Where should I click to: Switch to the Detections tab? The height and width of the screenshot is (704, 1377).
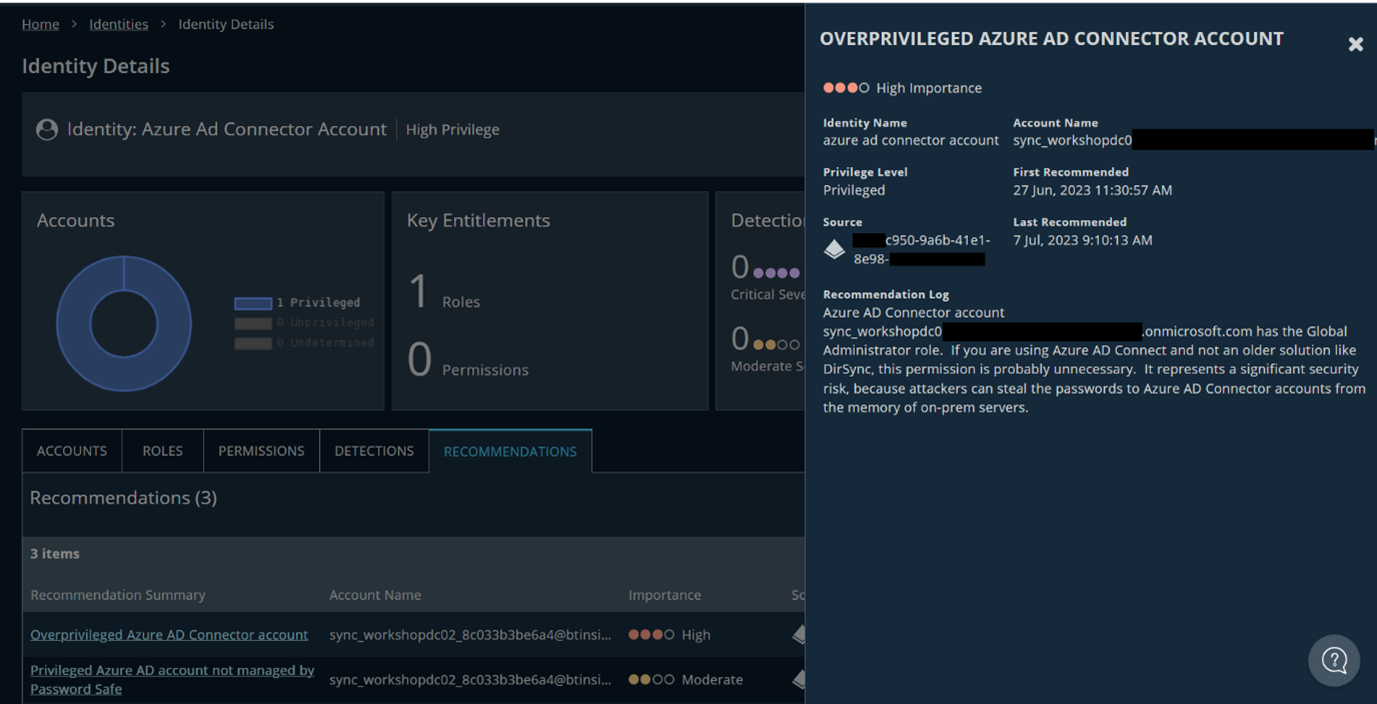tap(374, 451)
